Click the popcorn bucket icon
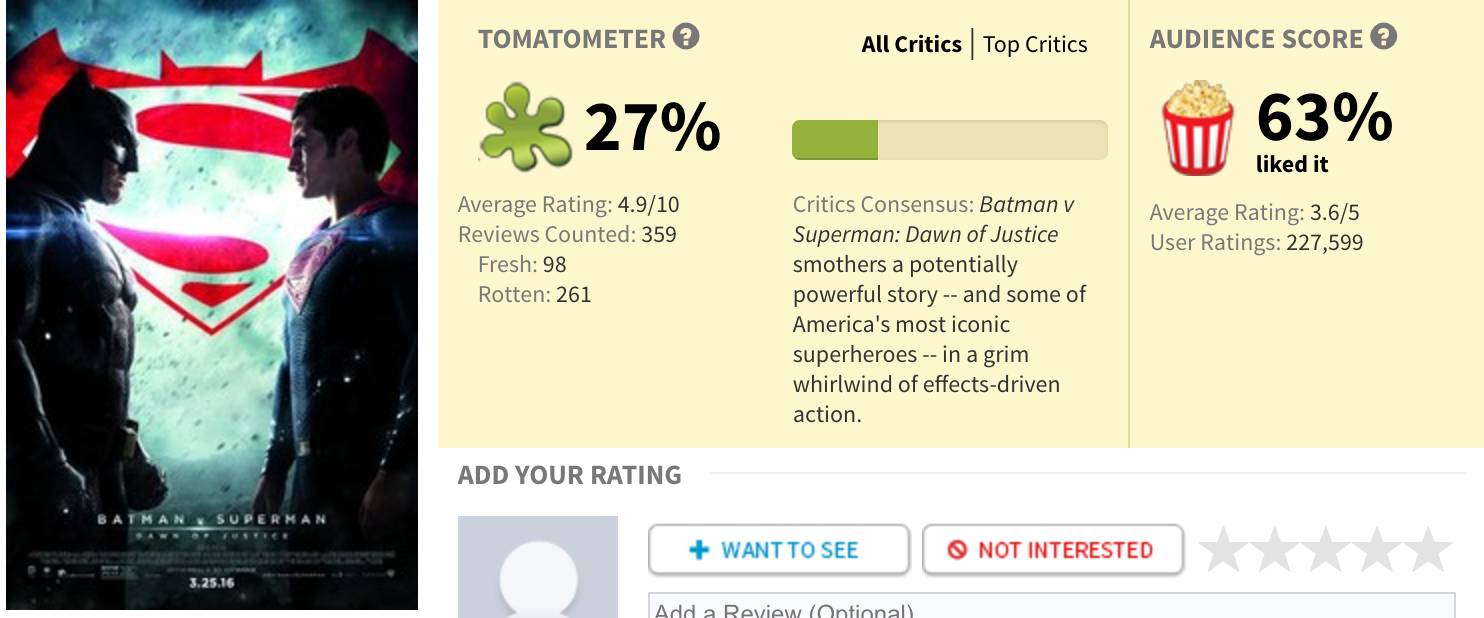This screenshot has height=618, width=1484. (x=1198, y=129)
